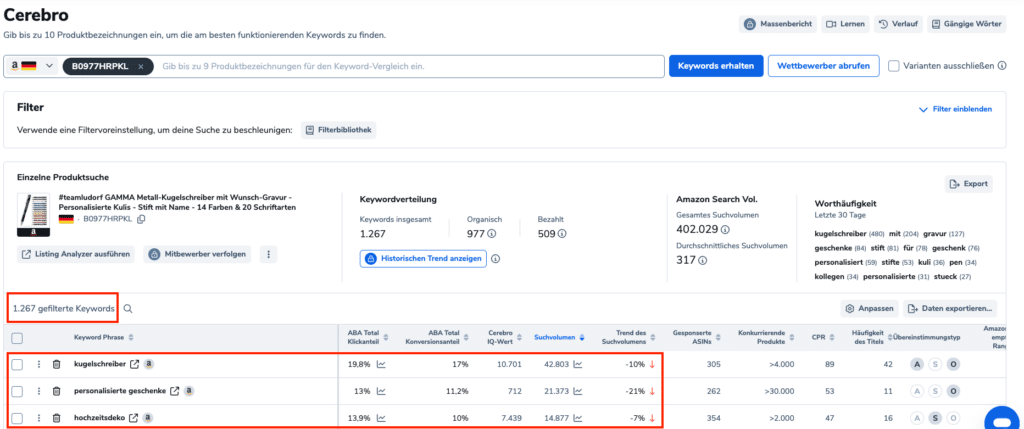Open info icon next to Varianten ausschließen
The width and height of the screenshot is (1024, 429).
tap(1002, 66)
